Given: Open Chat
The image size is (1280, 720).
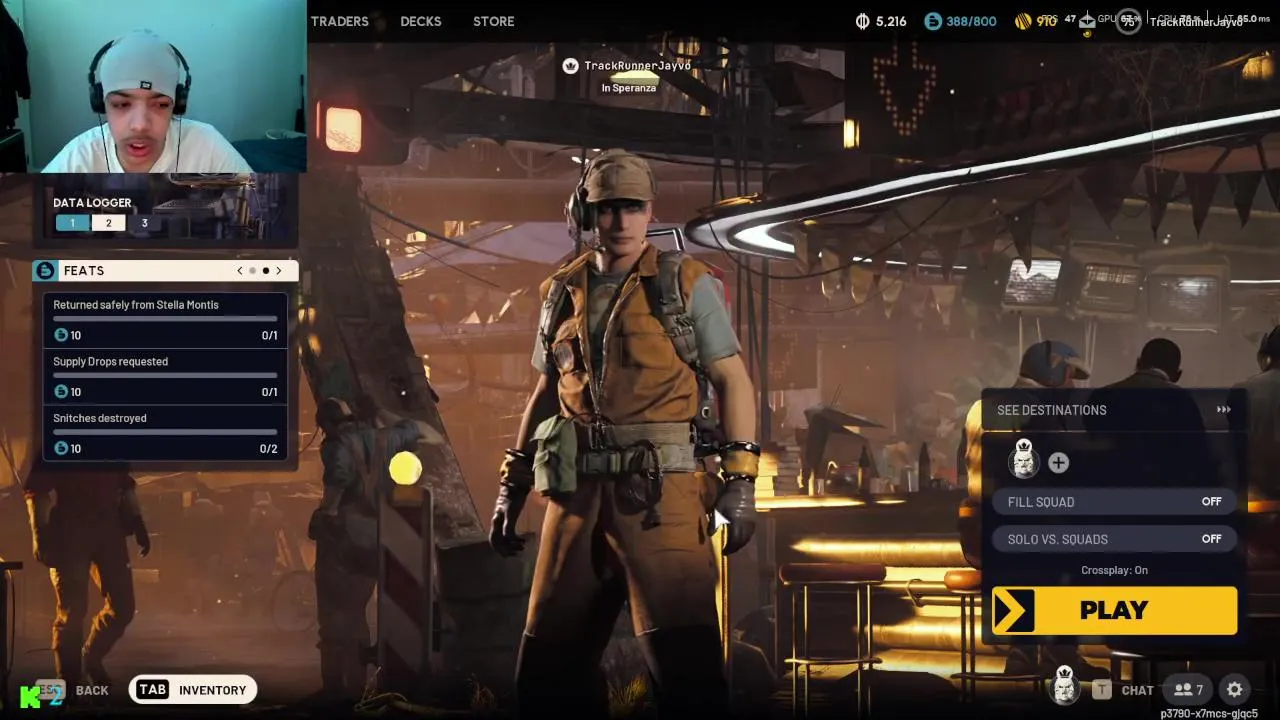Looking at the screenshot, I should (x=1137, y=690).
